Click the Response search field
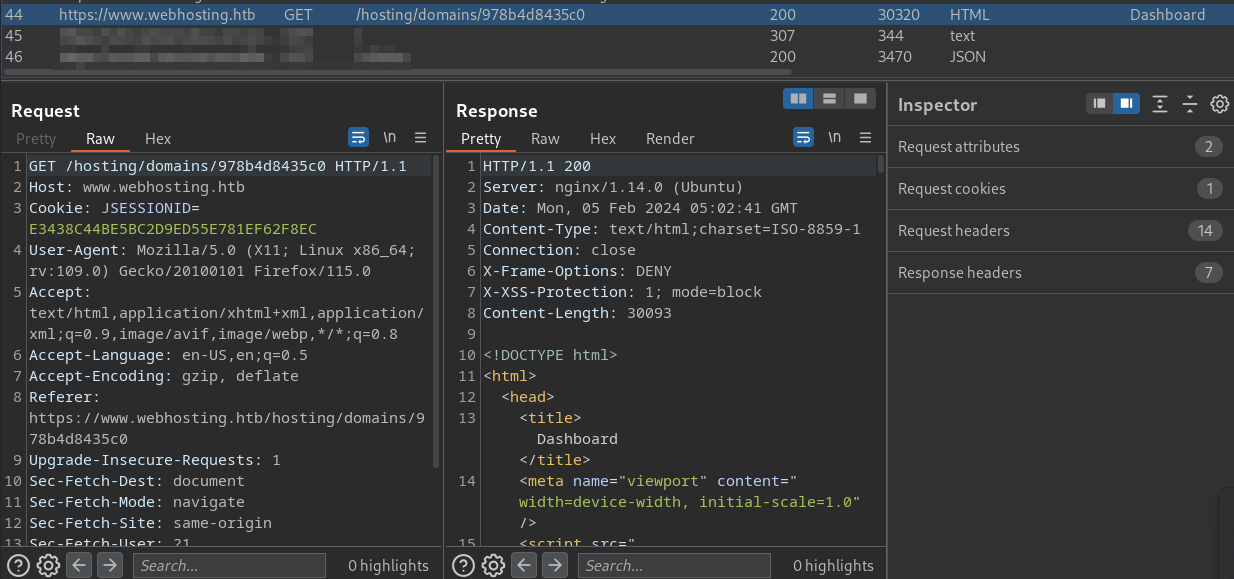1234x579 pixels. 674,565
